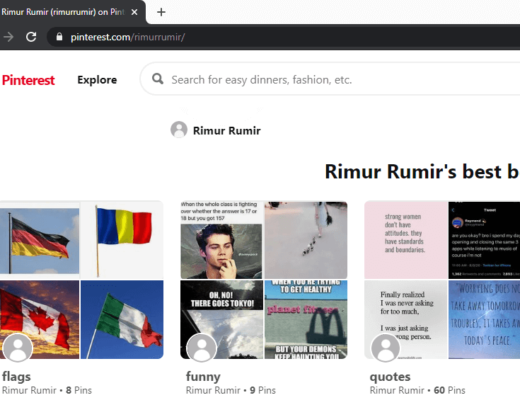The width and height of the screenshot is (520, 400).
Task: Open the thinking guy meme thumbnail
Action: [221, 239]
